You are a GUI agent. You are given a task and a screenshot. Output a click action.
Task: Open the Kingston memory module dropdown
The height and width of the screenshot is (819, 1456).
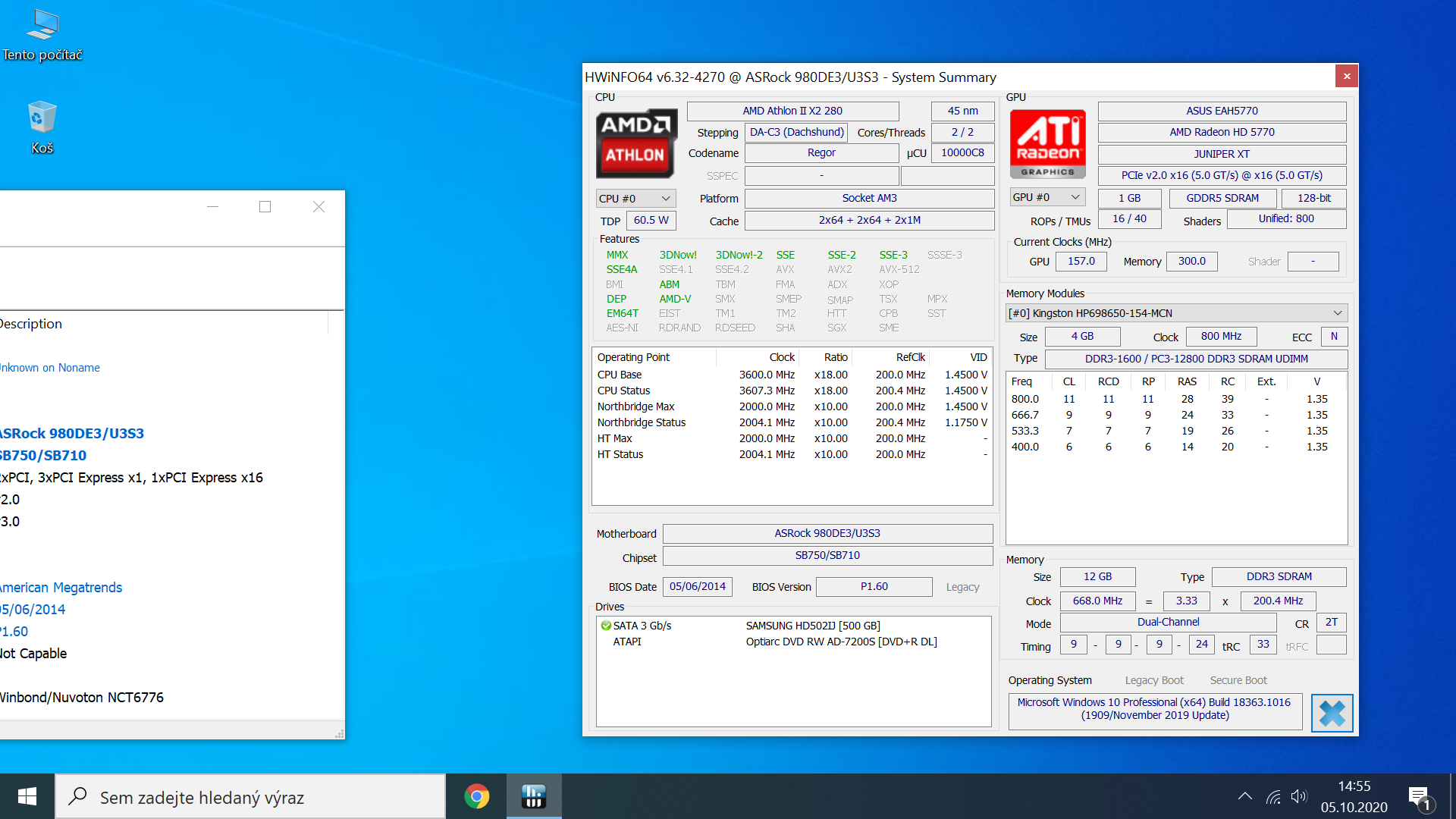click(x=1175, y=313)
